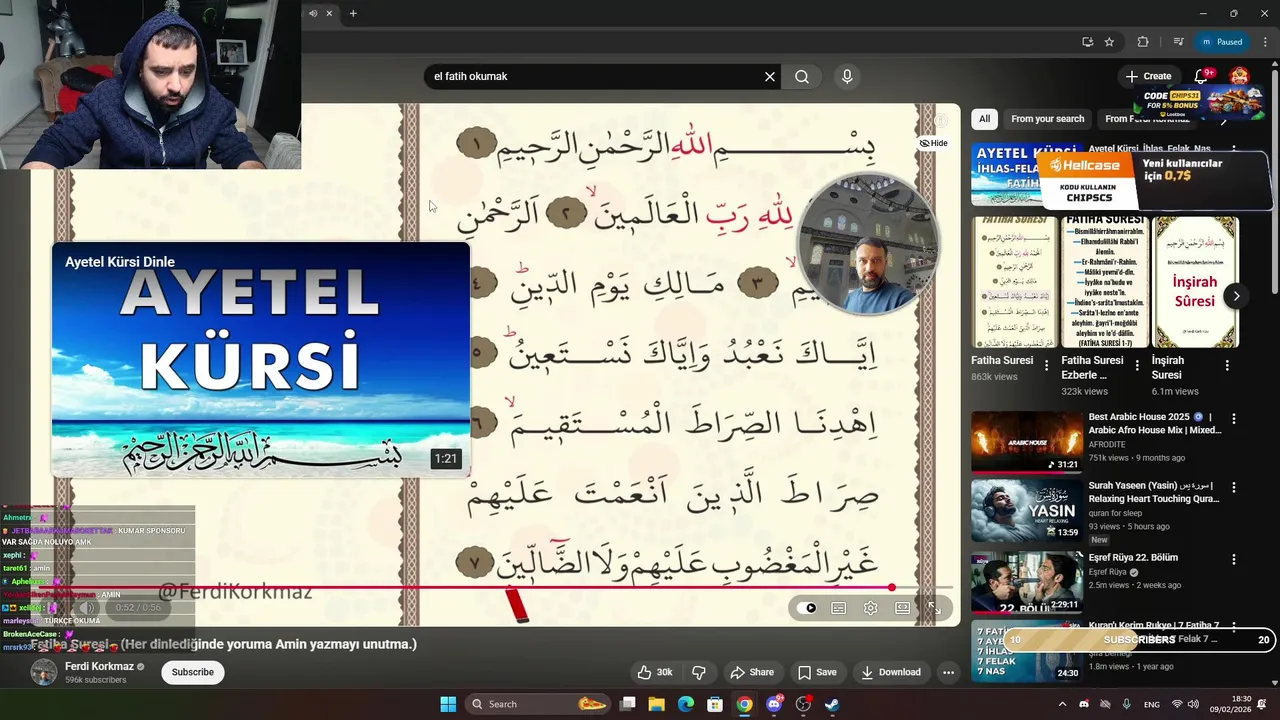
Task: Open OBS Studio from taskbar
Action: coord(803,704)
